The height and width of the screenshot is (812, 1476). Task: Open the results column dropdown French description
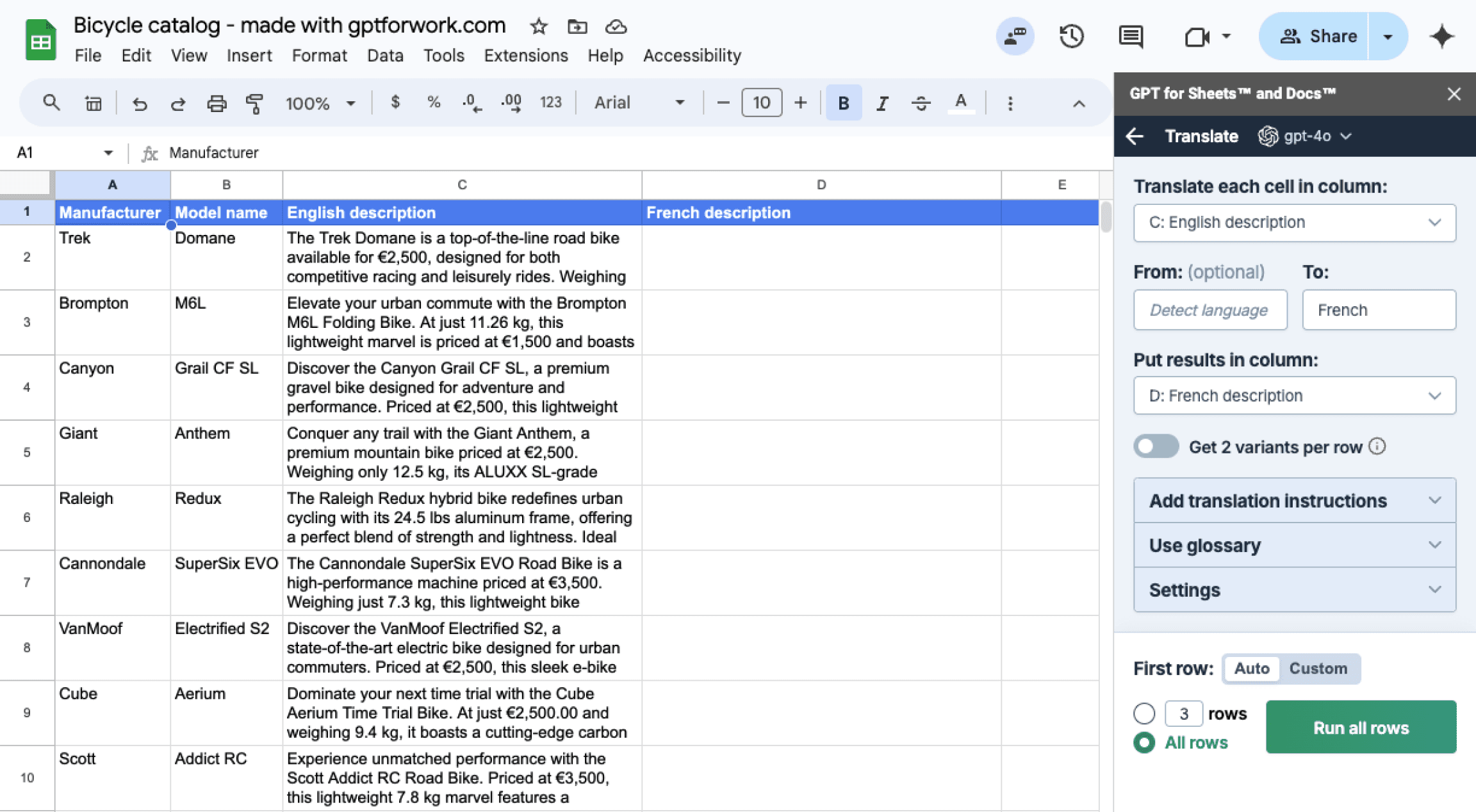pos(1294,396)
